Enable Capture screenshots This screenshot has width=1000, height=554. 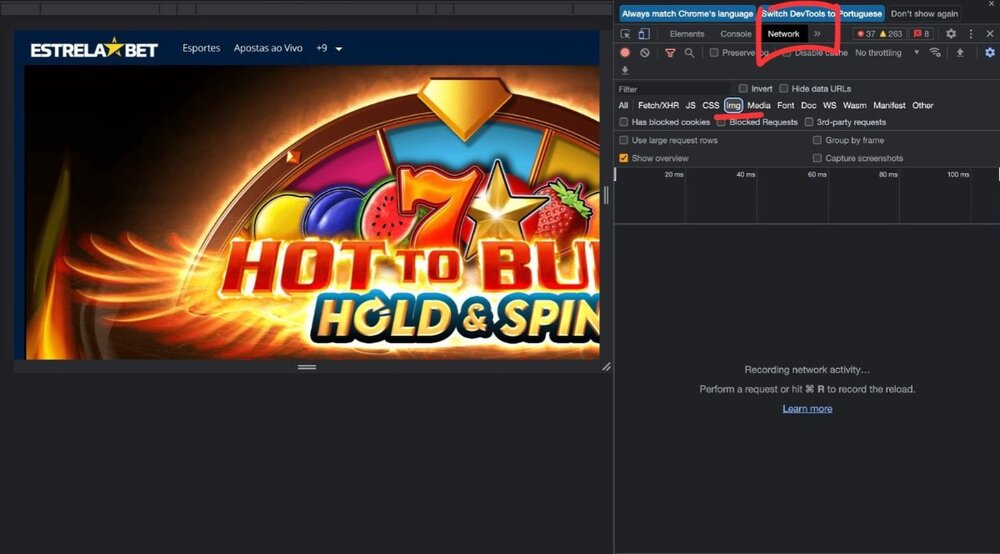(817, 158)
